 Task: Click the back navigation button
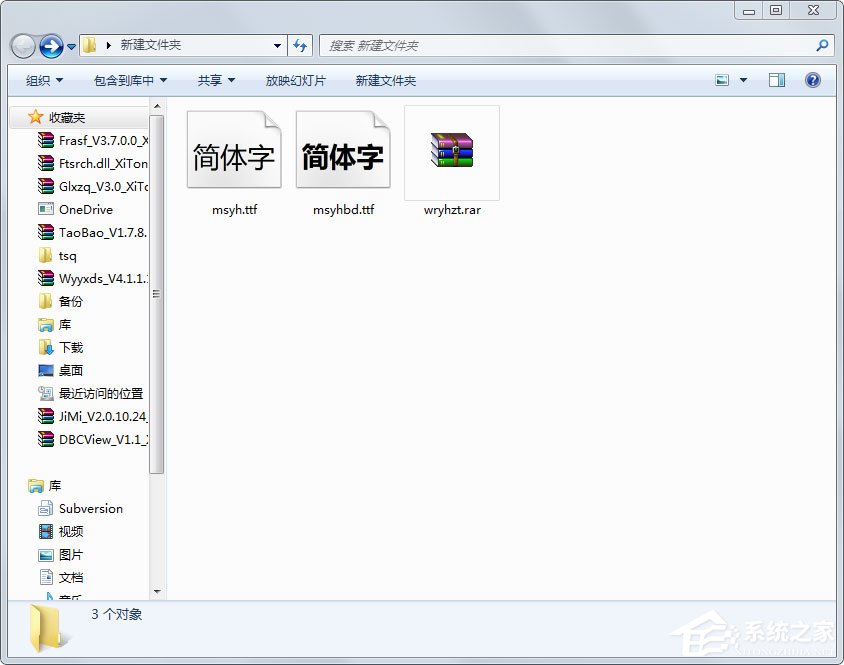coord(22,45)
